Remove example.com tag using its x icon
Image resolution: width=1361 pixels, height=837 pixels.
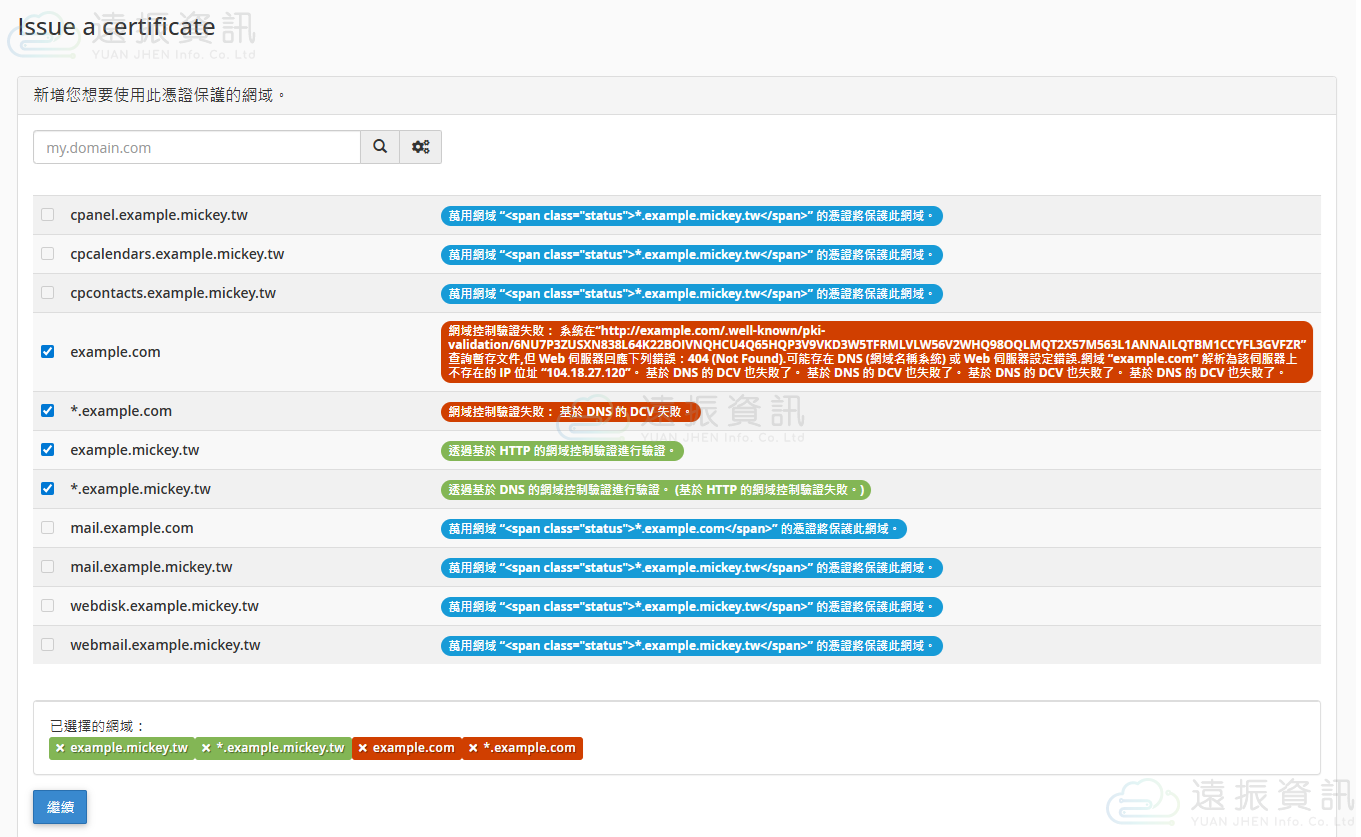pos(363,748)
